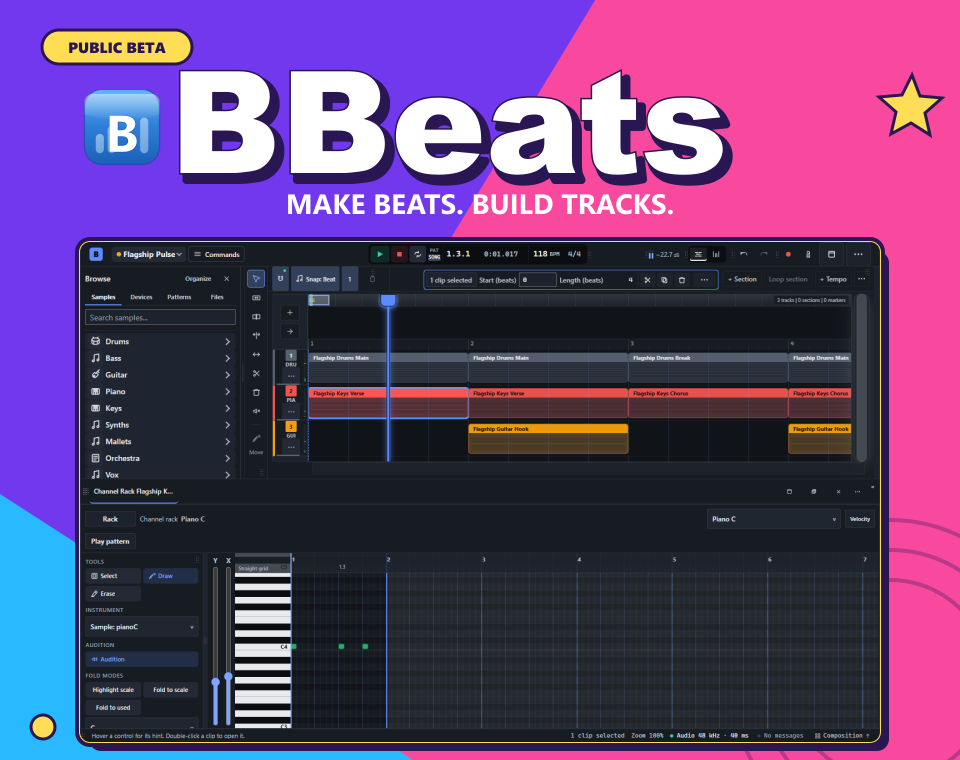Click the BBeats B logo in app toolbar
The image size is (960, 760).
click(96, 254)
